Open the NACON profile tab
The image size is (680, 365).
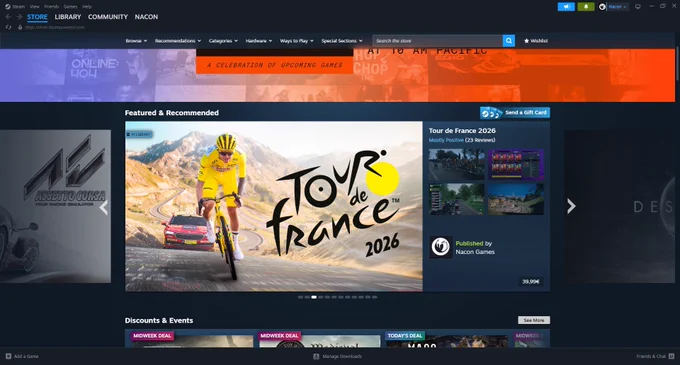pos(146,17)
